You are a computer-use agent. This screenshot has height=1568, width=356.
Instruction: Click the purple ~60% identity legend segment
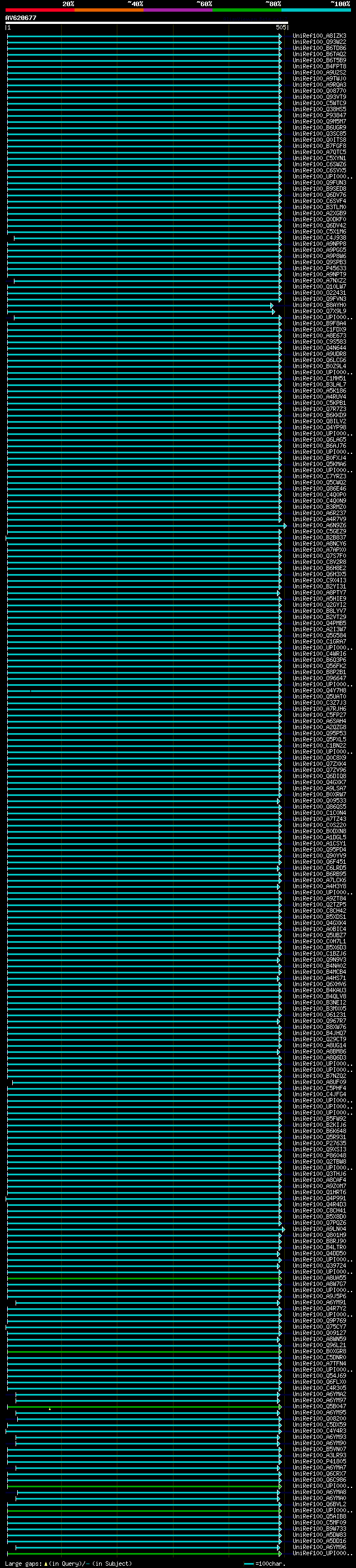(177, 10)
